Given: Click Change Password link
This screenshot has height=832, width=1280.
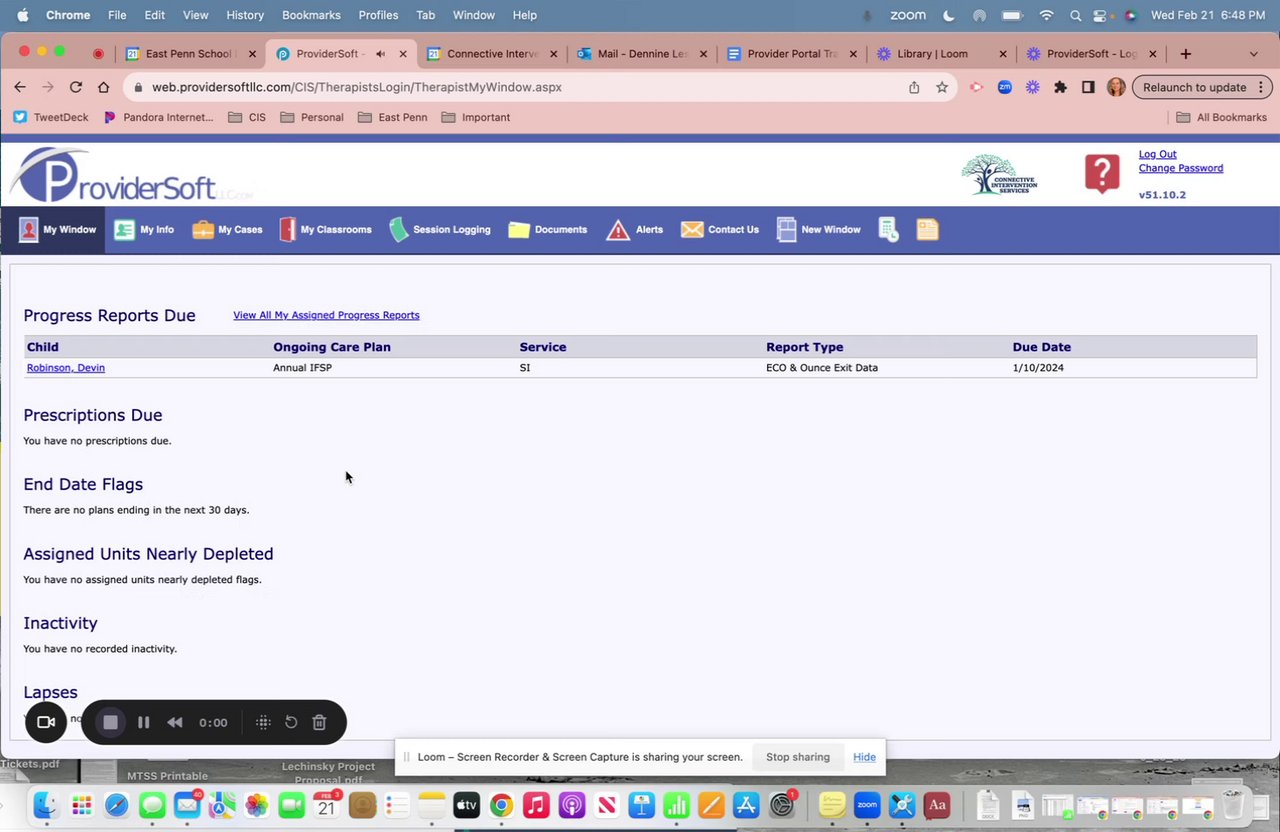Looking at the screenshot, I should tap(1180, 168).
